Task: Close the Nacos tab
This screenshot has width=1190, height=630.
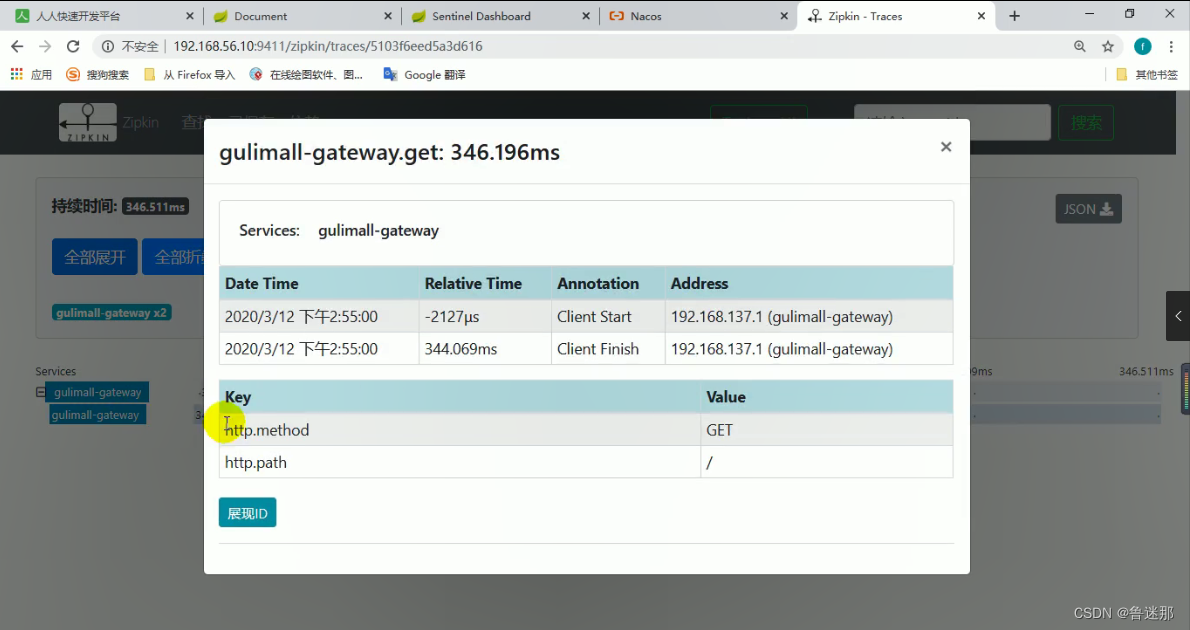Action: click(784, 16)
